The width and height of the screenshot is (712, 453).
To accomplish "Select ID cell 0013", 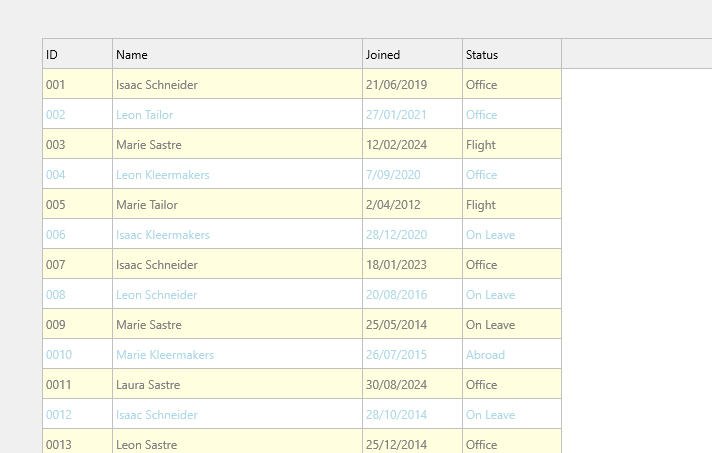I will click(x=78, y=441).
